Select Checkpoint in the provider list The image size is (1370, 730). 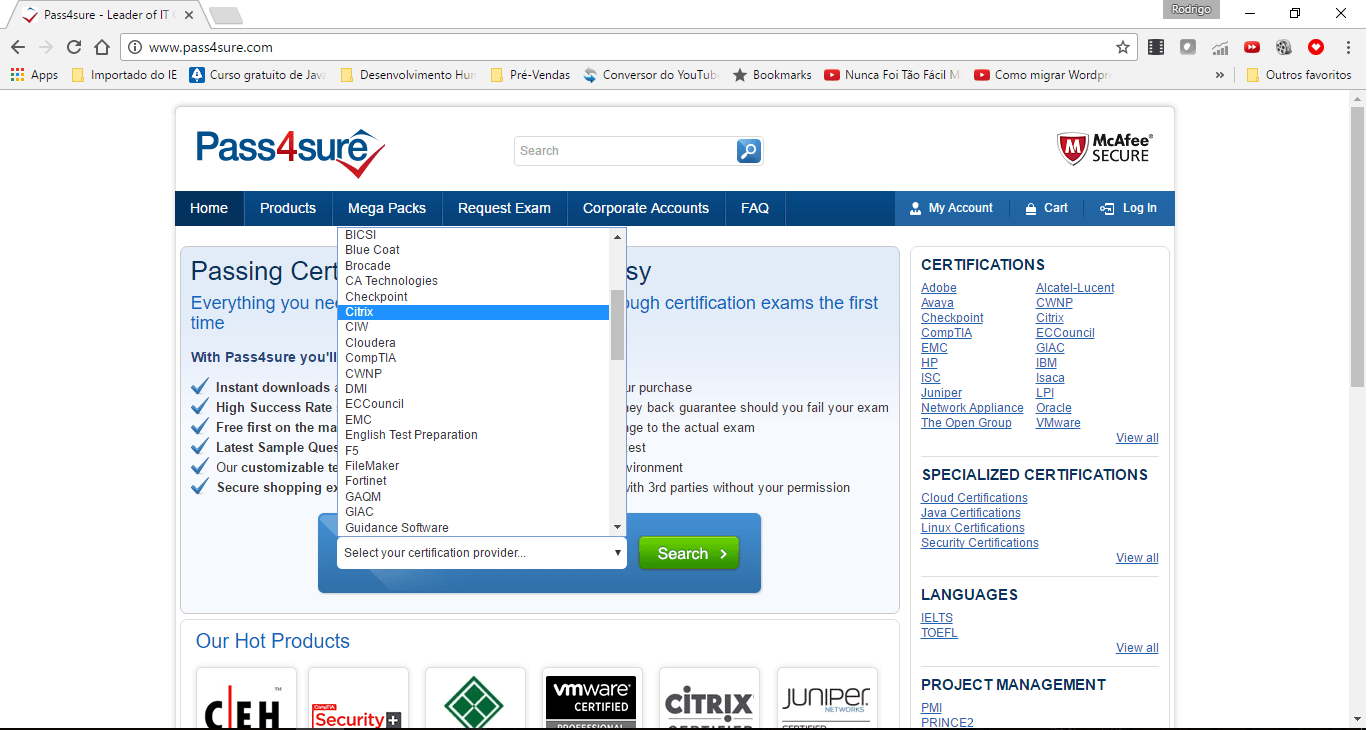(x=473, y=297)
